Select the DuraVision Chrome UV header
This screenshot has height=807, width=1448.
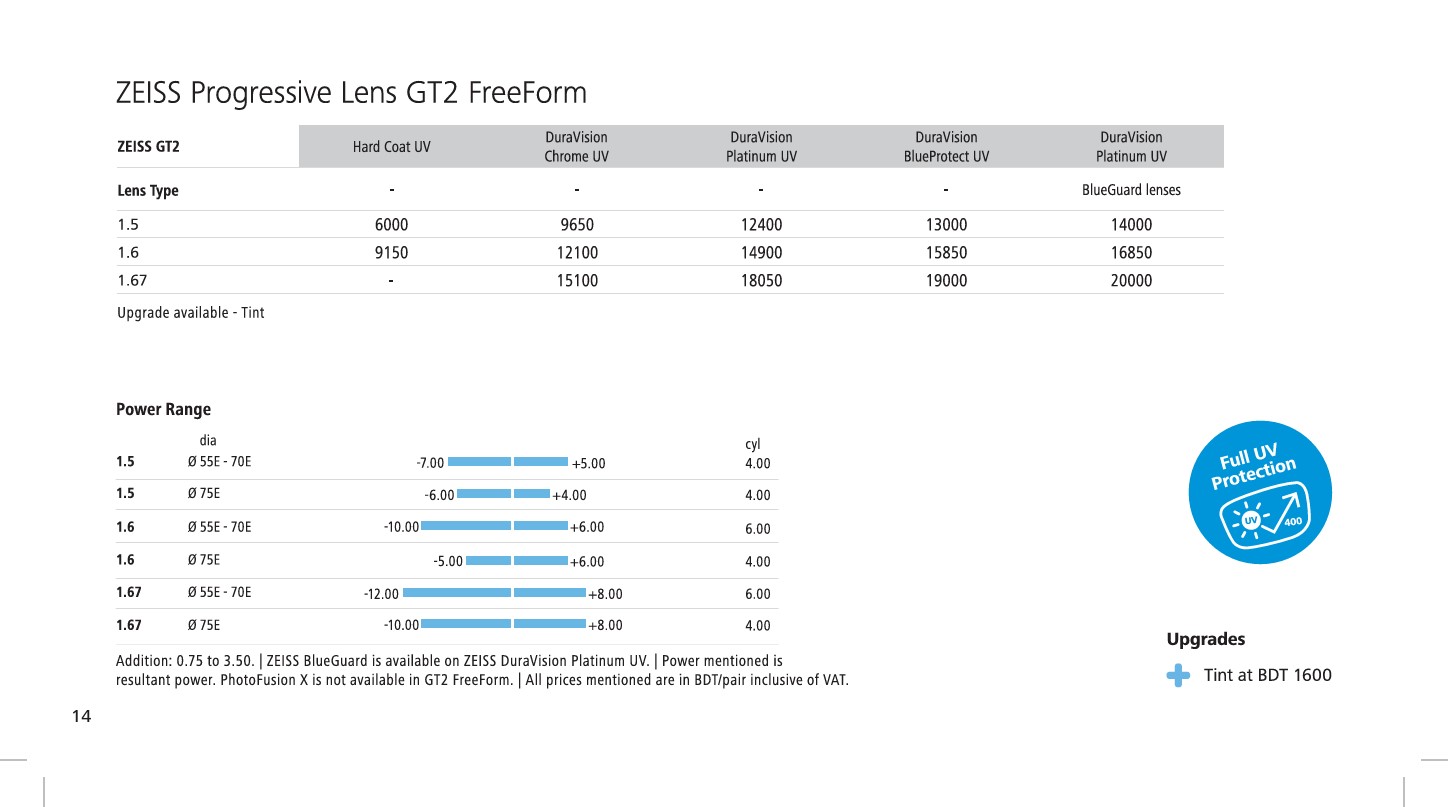pyautogui.click(x=576, y=147)
